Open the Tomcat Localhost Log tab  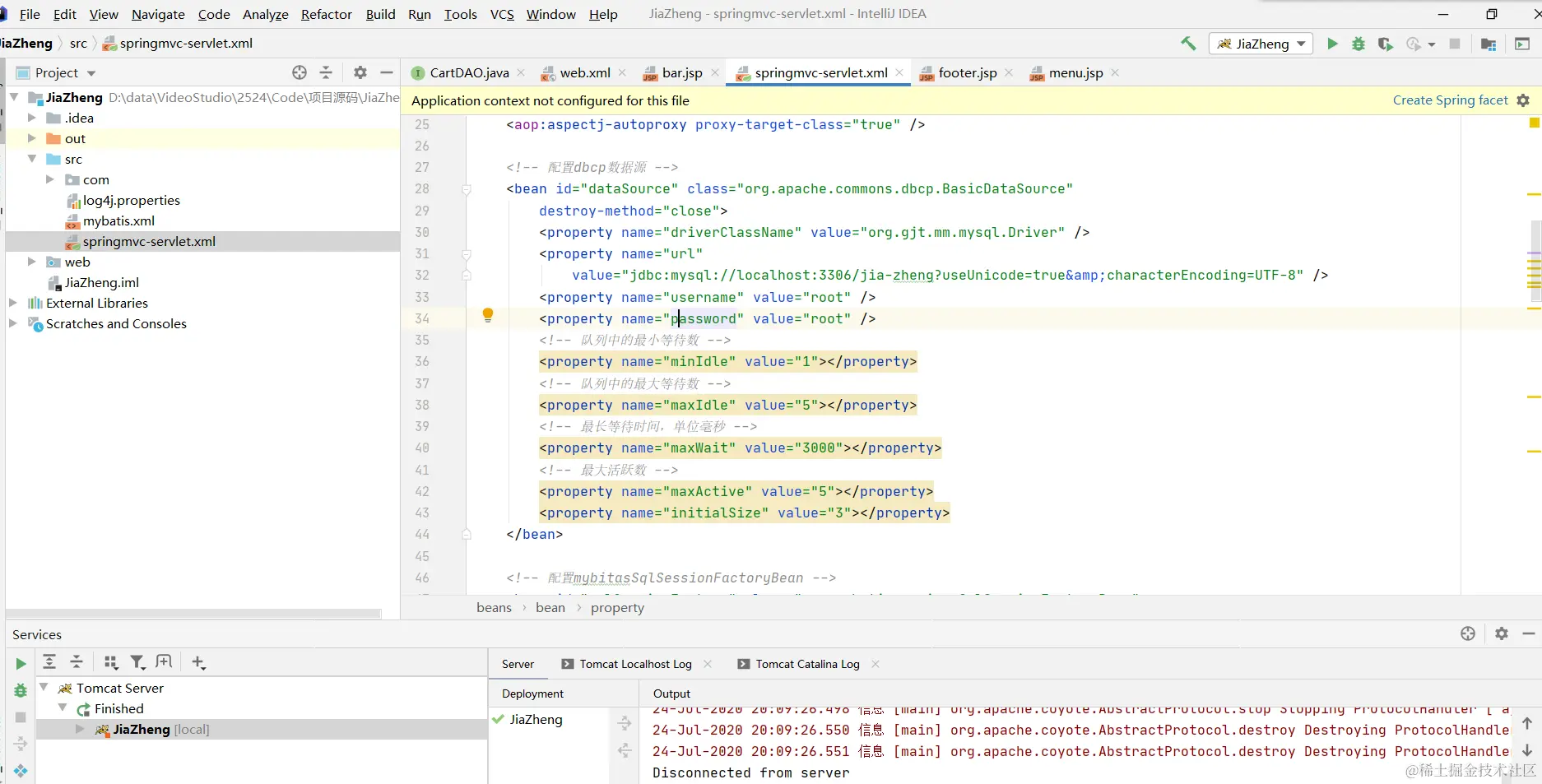[x=635, y=664]
